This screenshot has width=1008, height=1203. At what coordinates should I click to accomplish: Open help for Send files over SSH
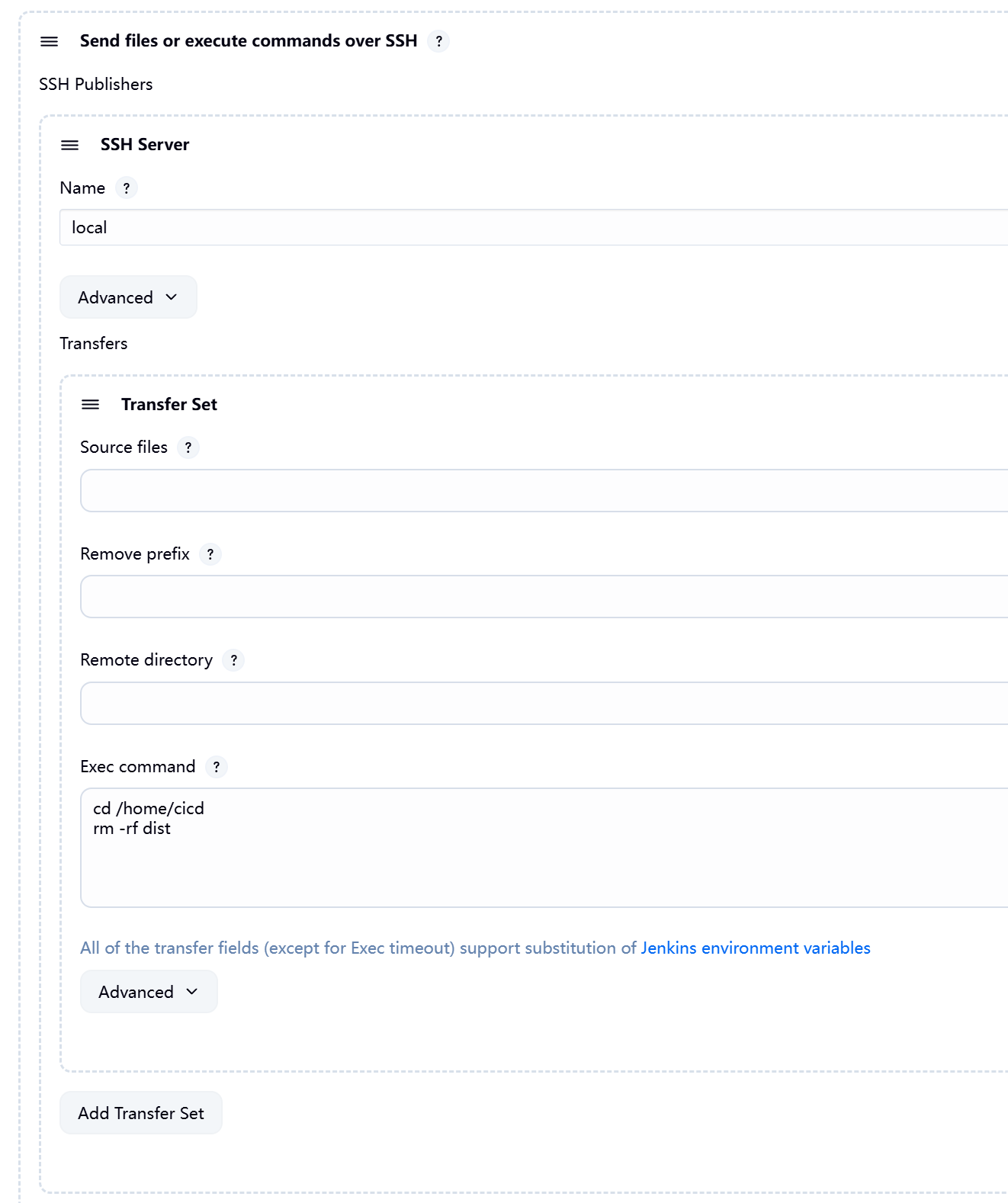pyautogui.click(x=438, y=41)
